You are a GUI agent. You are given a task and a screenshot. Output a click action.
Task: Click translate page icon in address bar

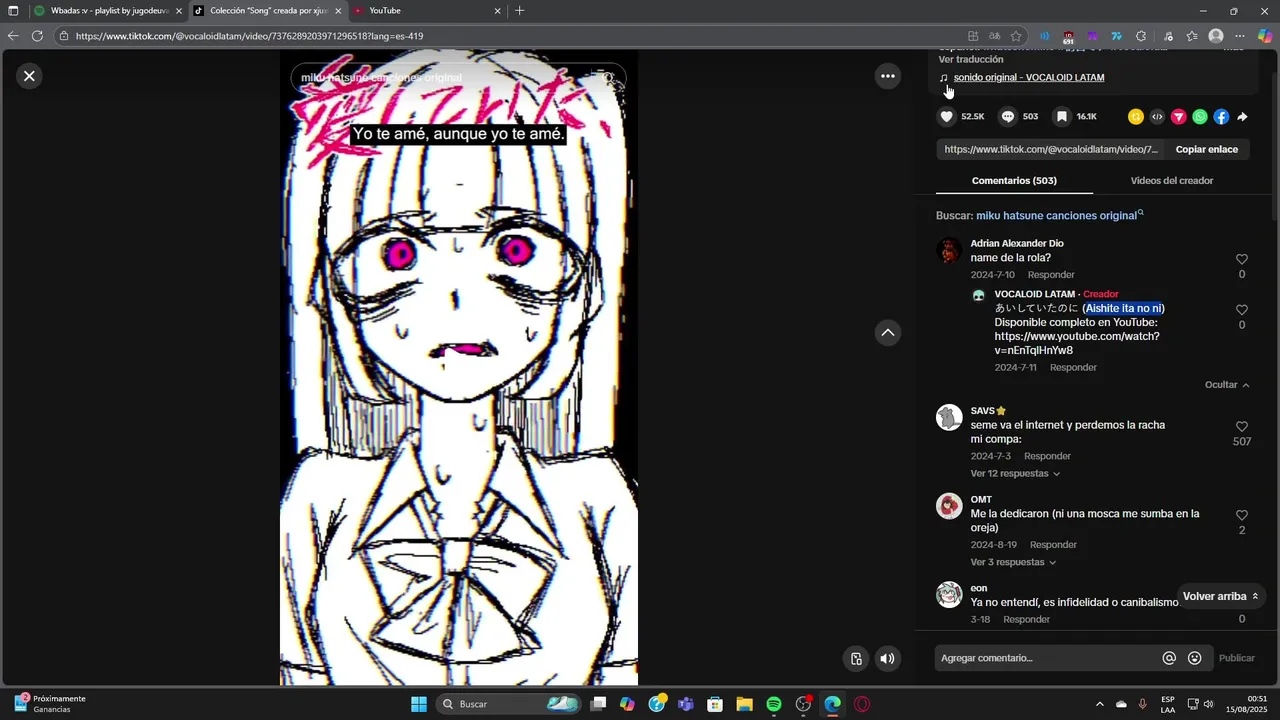[x=994, y=36]
